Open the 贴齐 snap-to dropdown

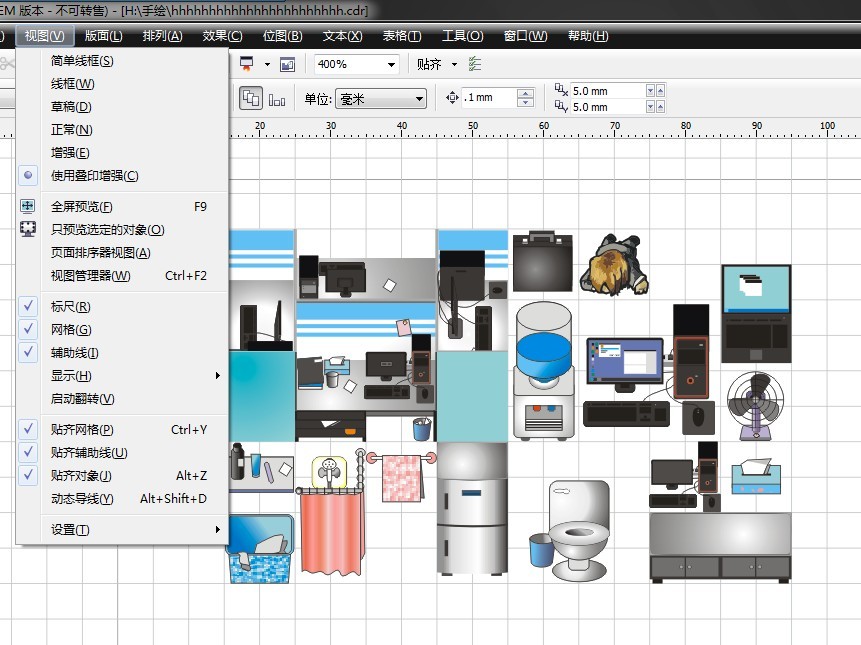pos(454,64)
